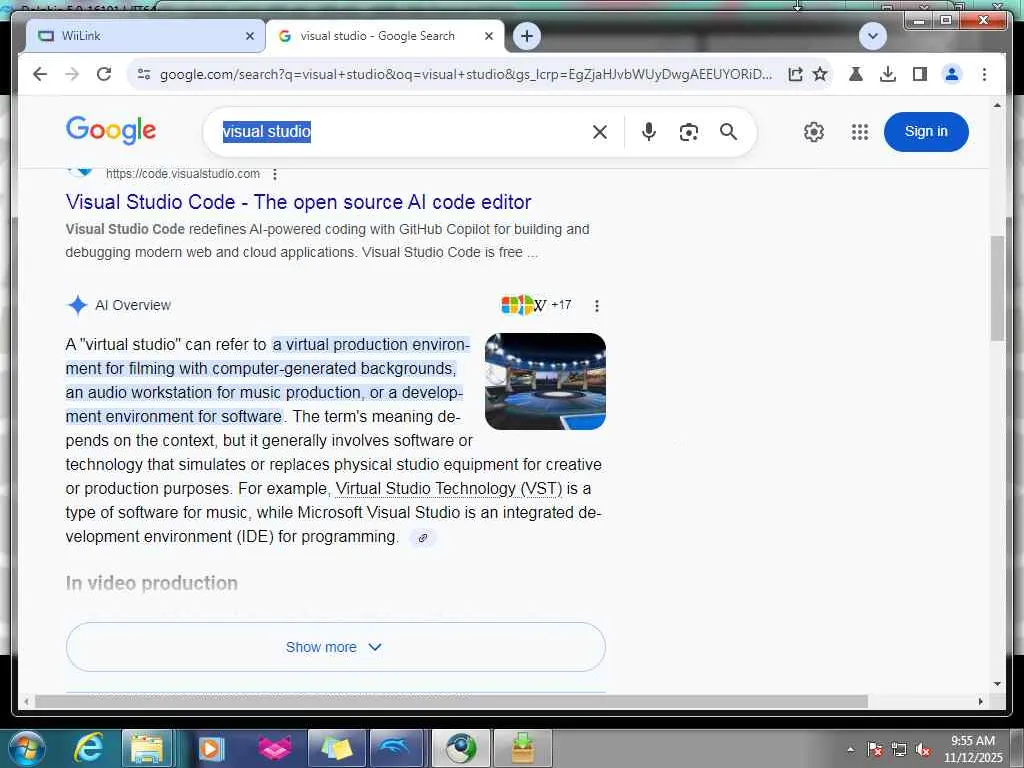
Task: Click the address bar URL
Action: (x=466, y=74)
